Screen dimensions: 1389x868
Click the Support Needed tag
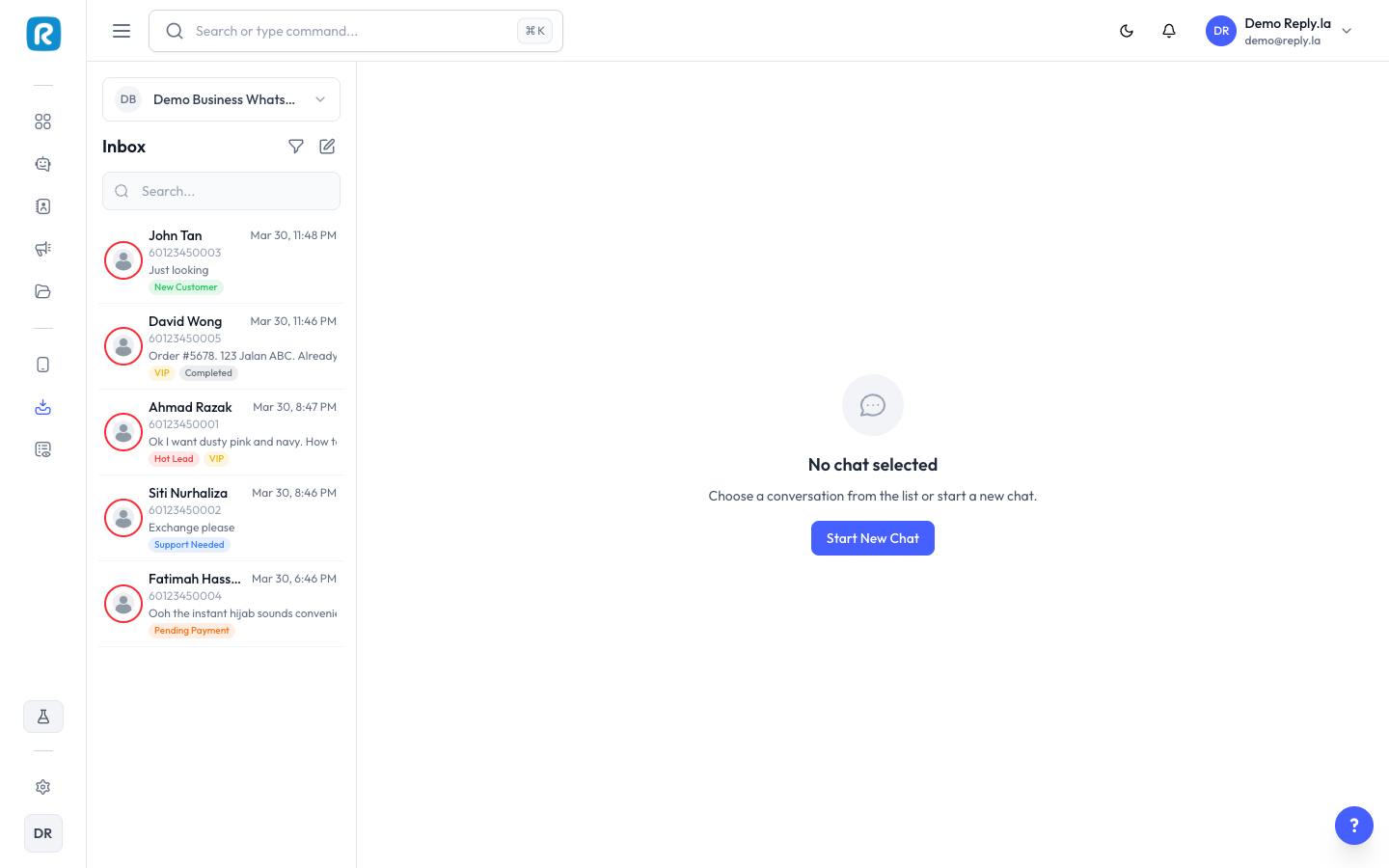(189, 545)
